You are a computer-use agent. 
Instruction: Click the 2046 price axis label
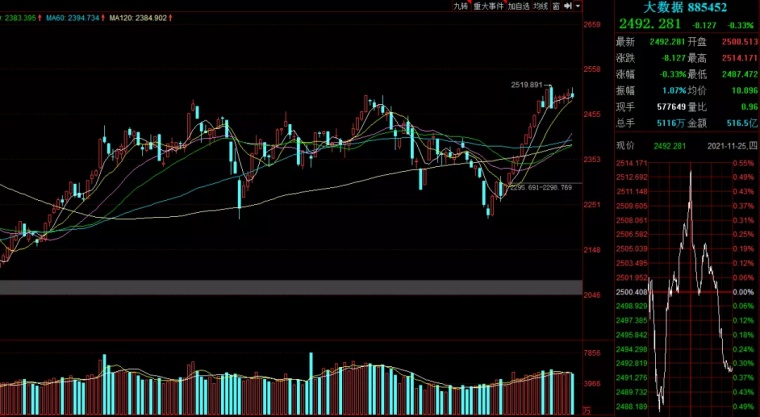click(592, 295)
